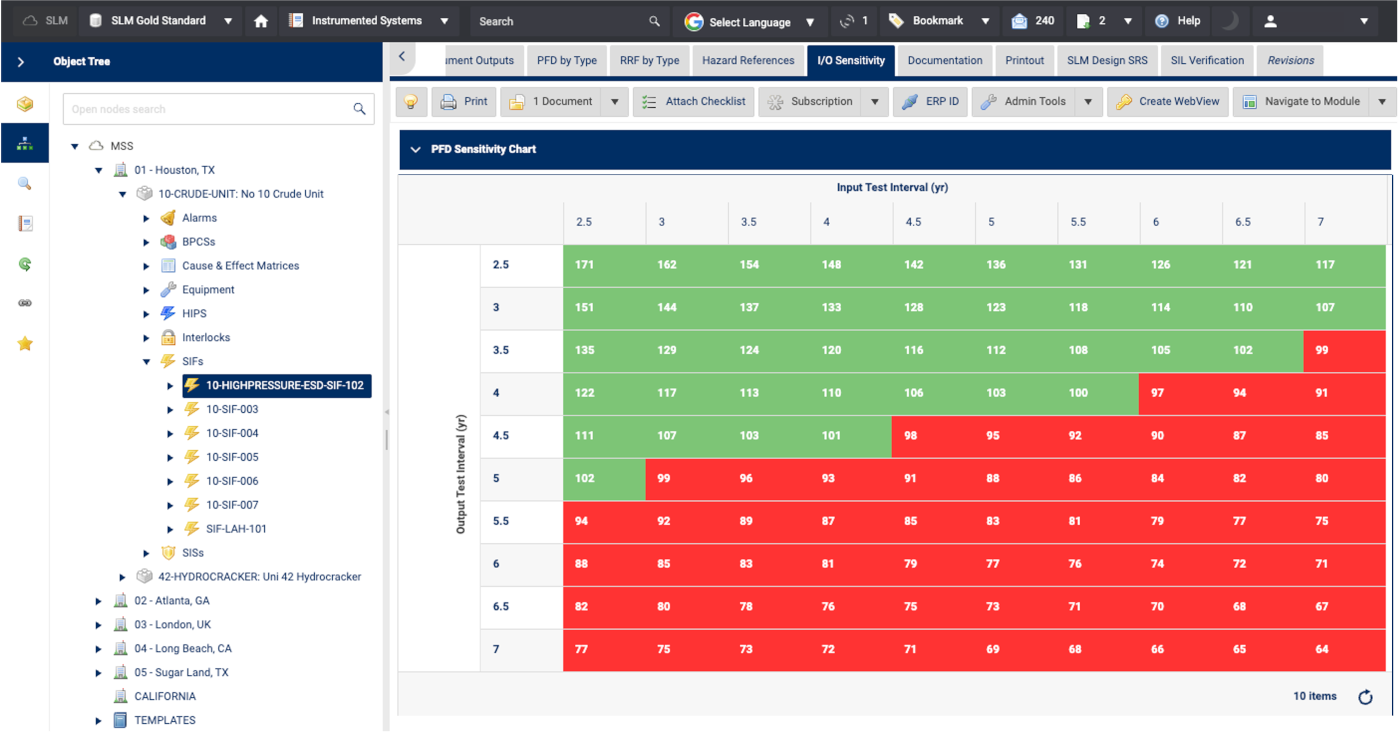Collapse the PFD Sensitivity Chart section
This screenshot has height=733, width=1400.
click(416, 149)
